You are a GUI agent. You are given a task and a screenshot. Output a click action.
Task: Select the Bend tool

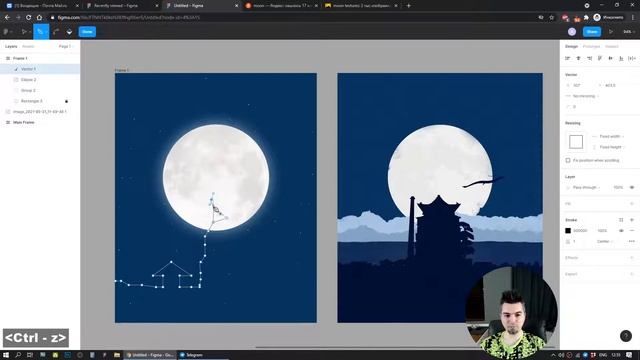[56, 31]
